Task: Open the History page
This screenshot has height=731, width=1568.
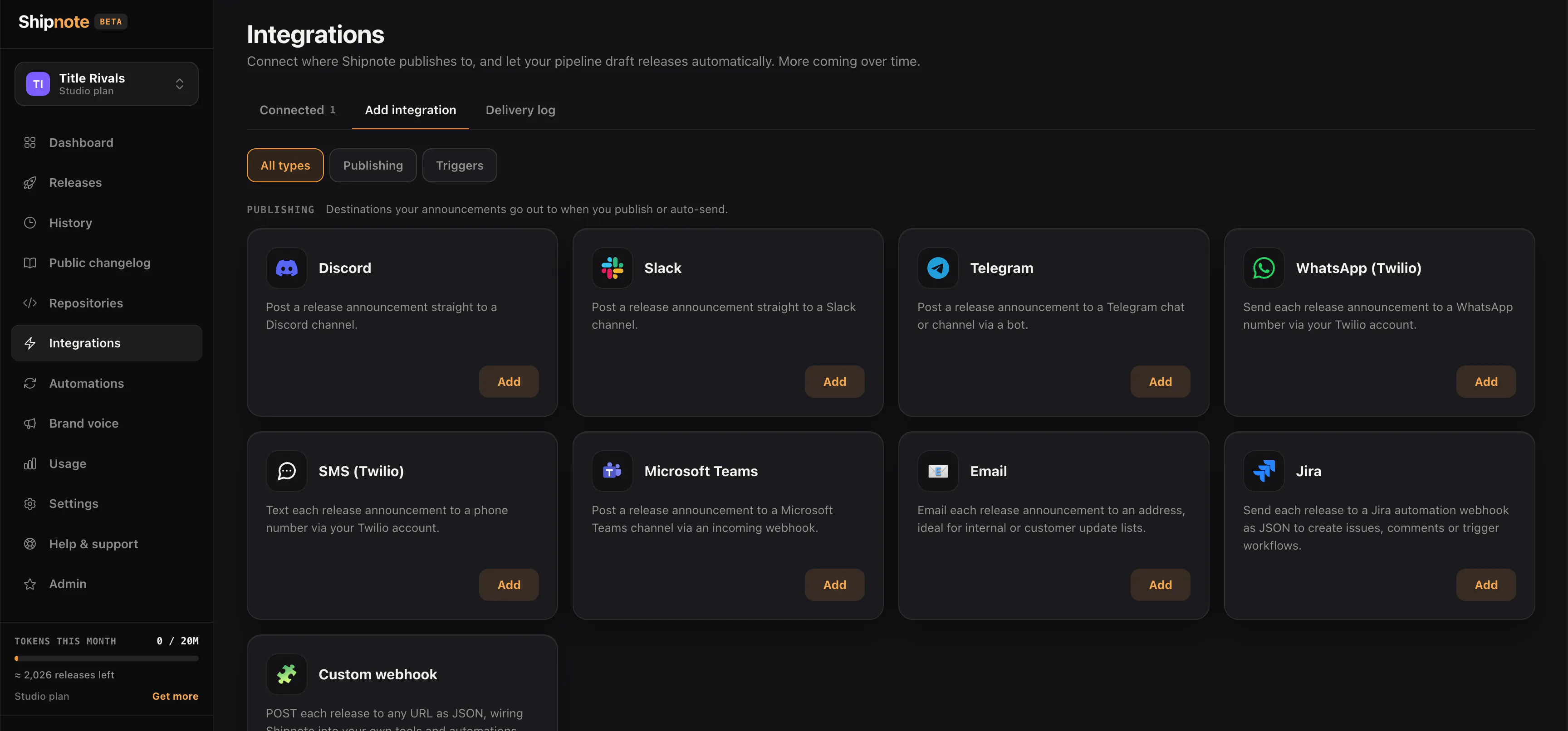Action: pyautogui.click(x=107, y=223)
